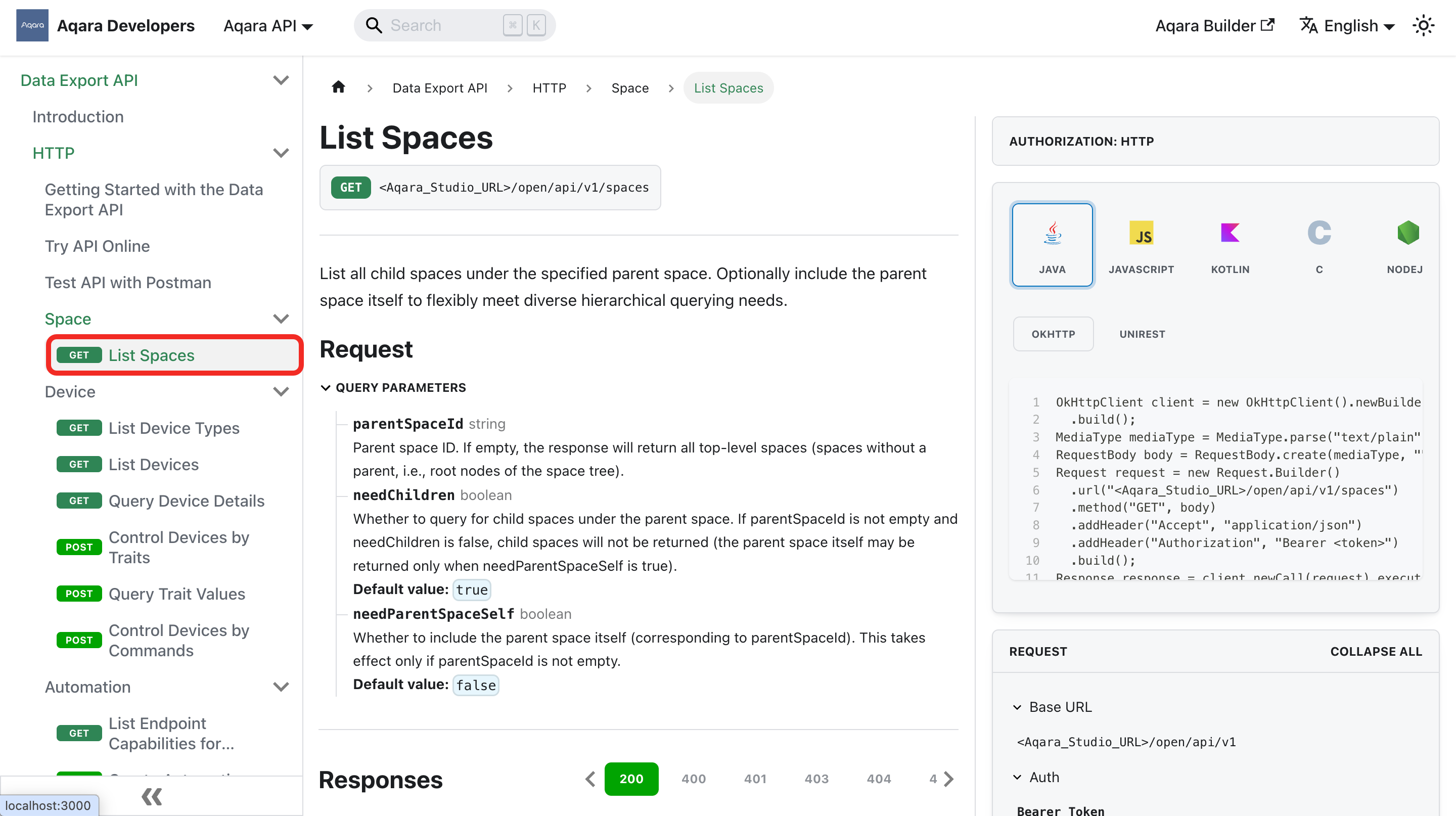This screenshot has height=816, width=1456.
Task: Open Query Device Details endpoint
Action: (x=187, y=501)
